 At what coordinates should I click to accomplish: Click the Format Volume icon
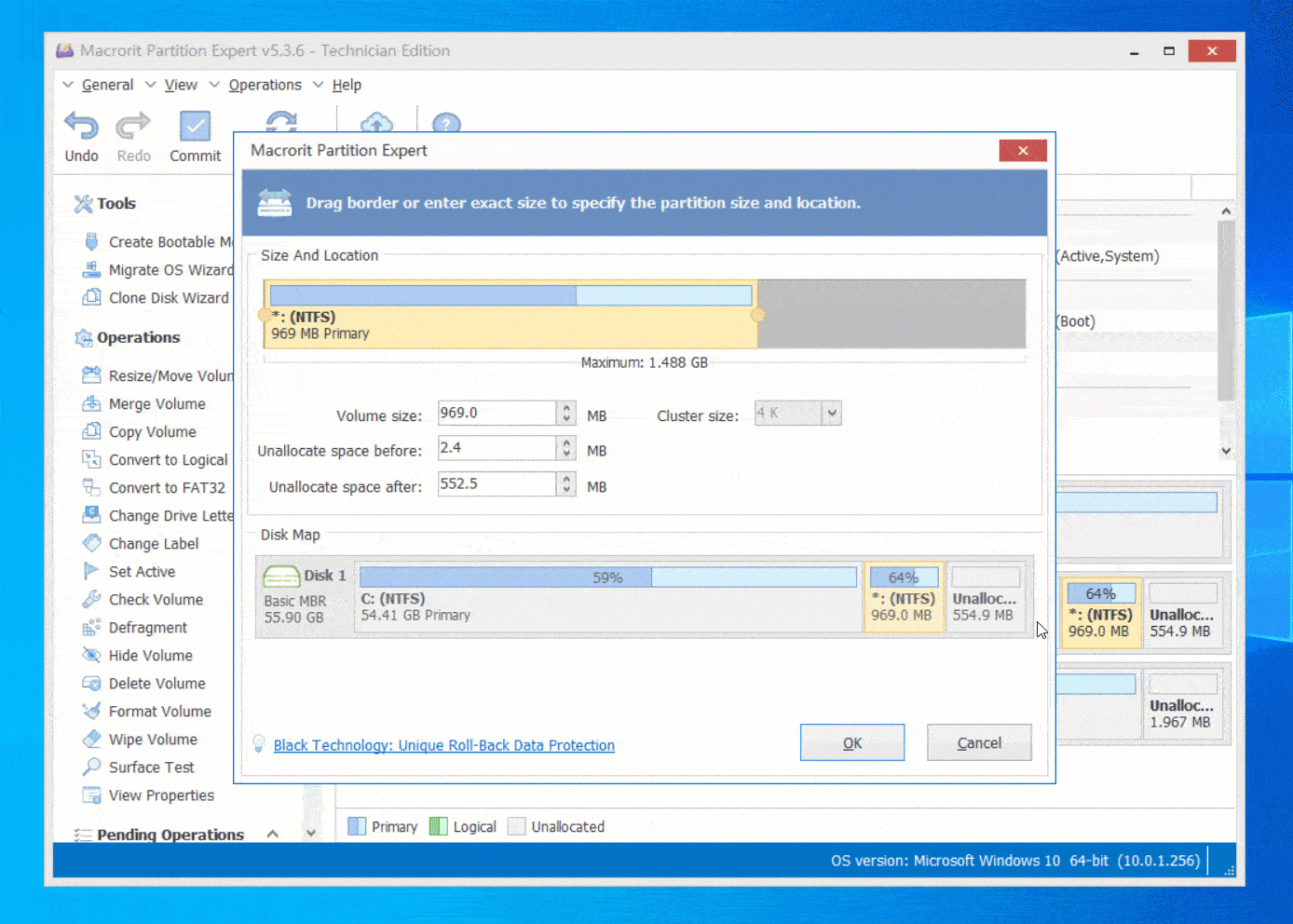pyautogui.click(x=91, y=712)
